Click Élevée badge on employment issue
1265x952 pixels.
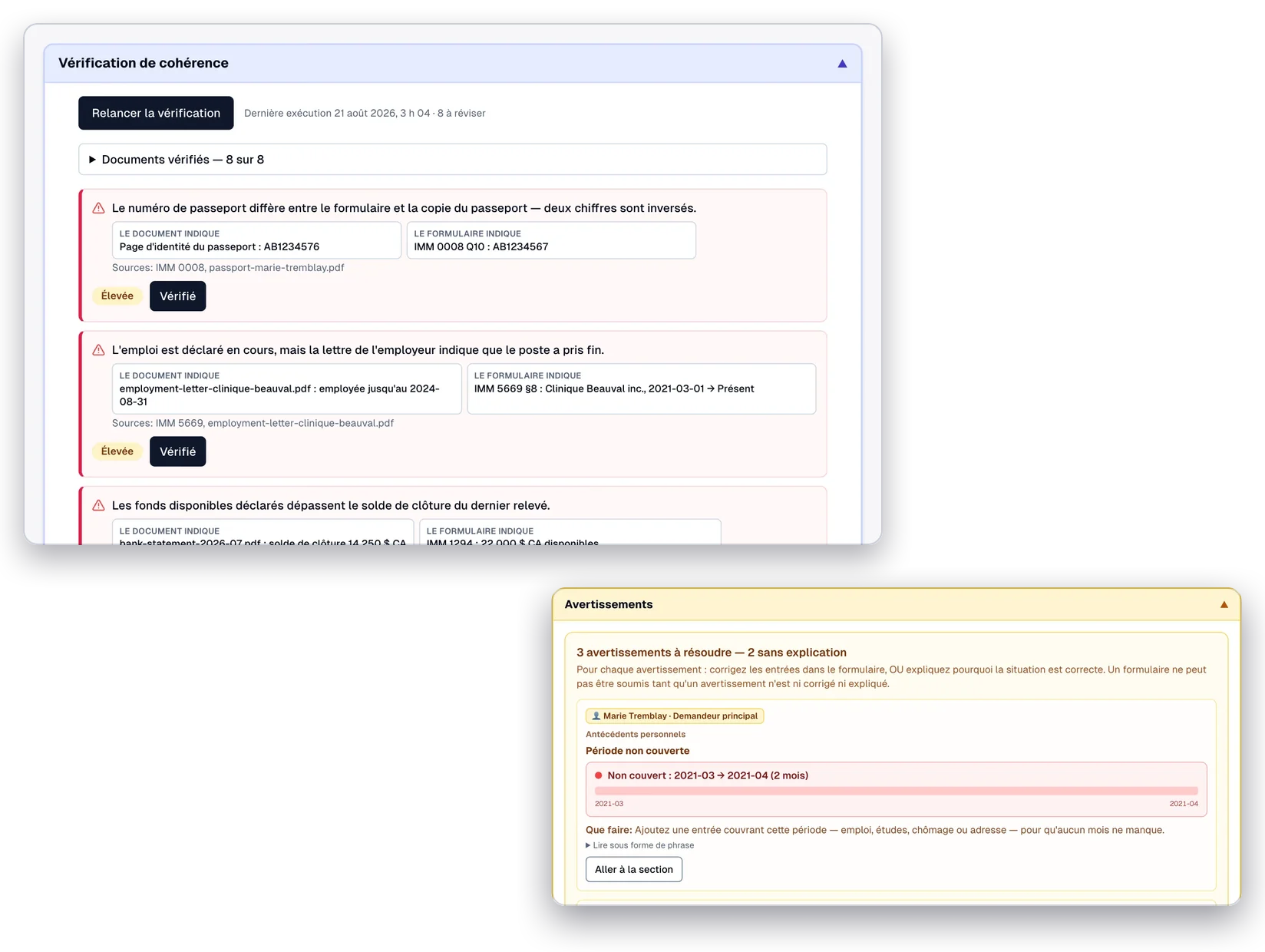pyautogui.click(x=117, y=451)
